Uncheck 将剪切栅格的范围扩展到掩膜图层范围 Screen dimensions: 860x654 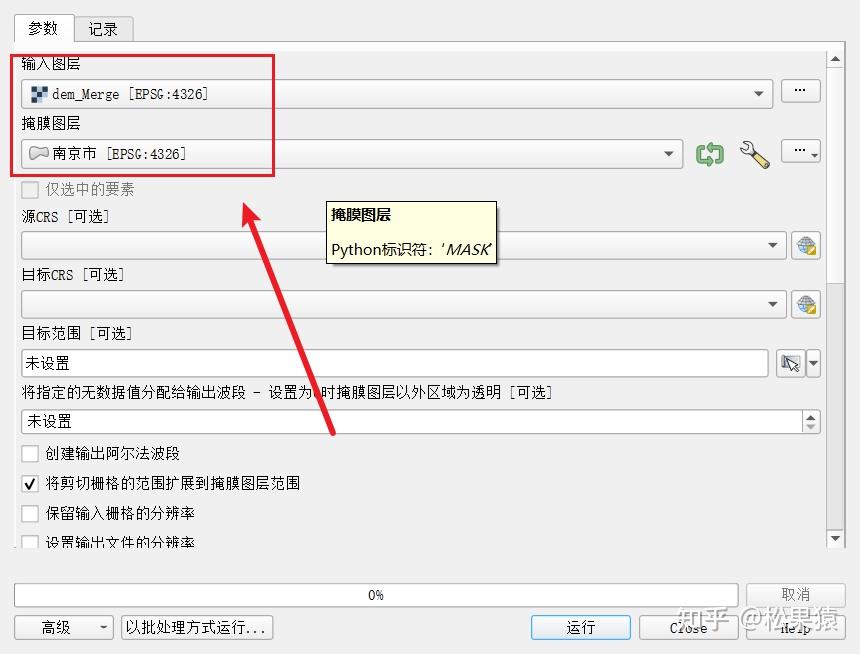coord(31,483)
